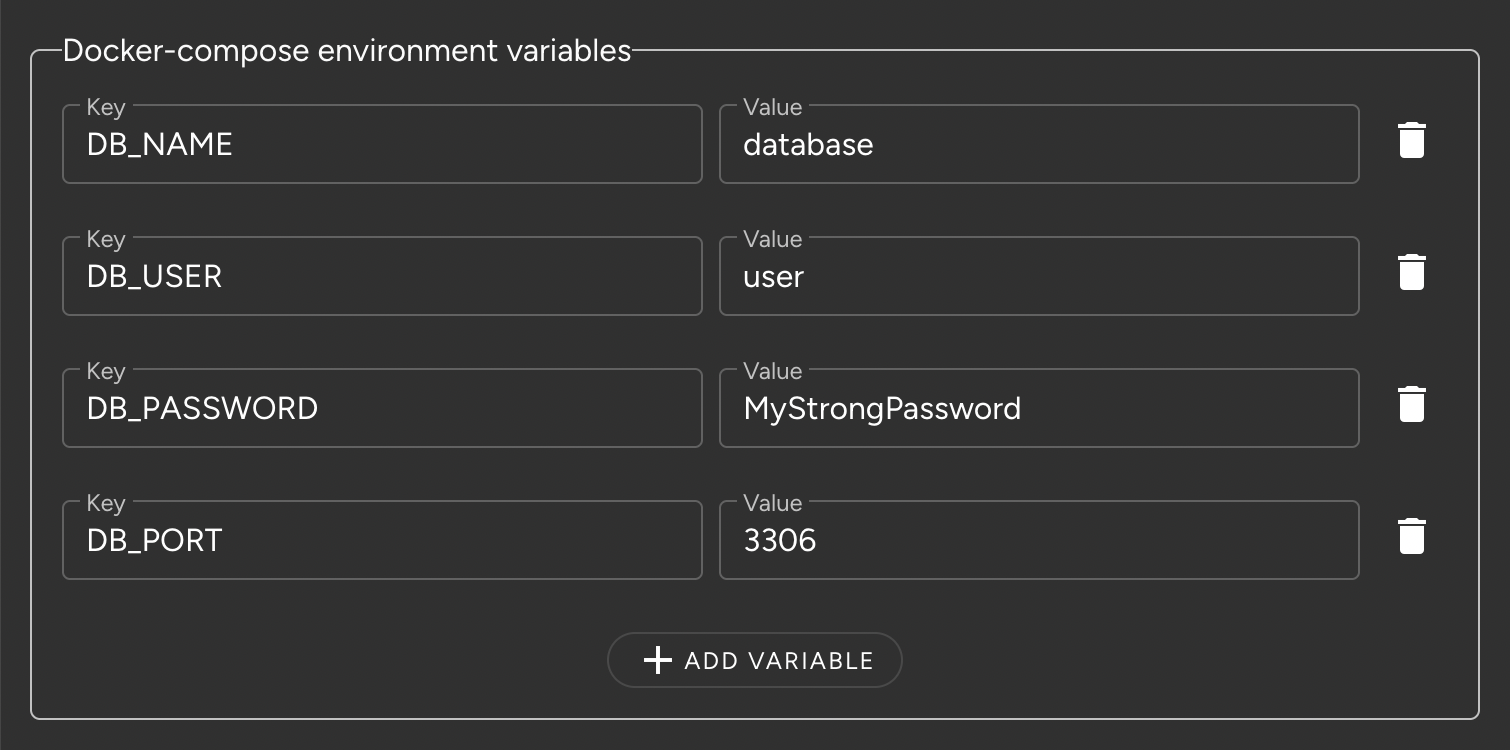
Task: Select the Docker-compose environment variables heading
Action: pos(347,51)
